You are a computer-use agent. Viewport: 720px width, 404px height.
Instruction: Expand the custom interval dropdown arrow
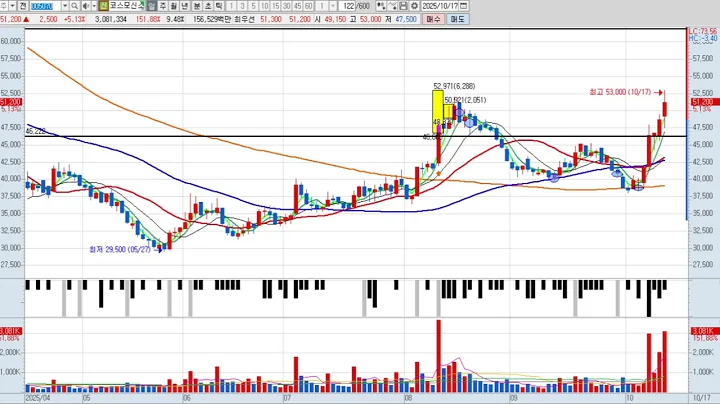(333, 6)
